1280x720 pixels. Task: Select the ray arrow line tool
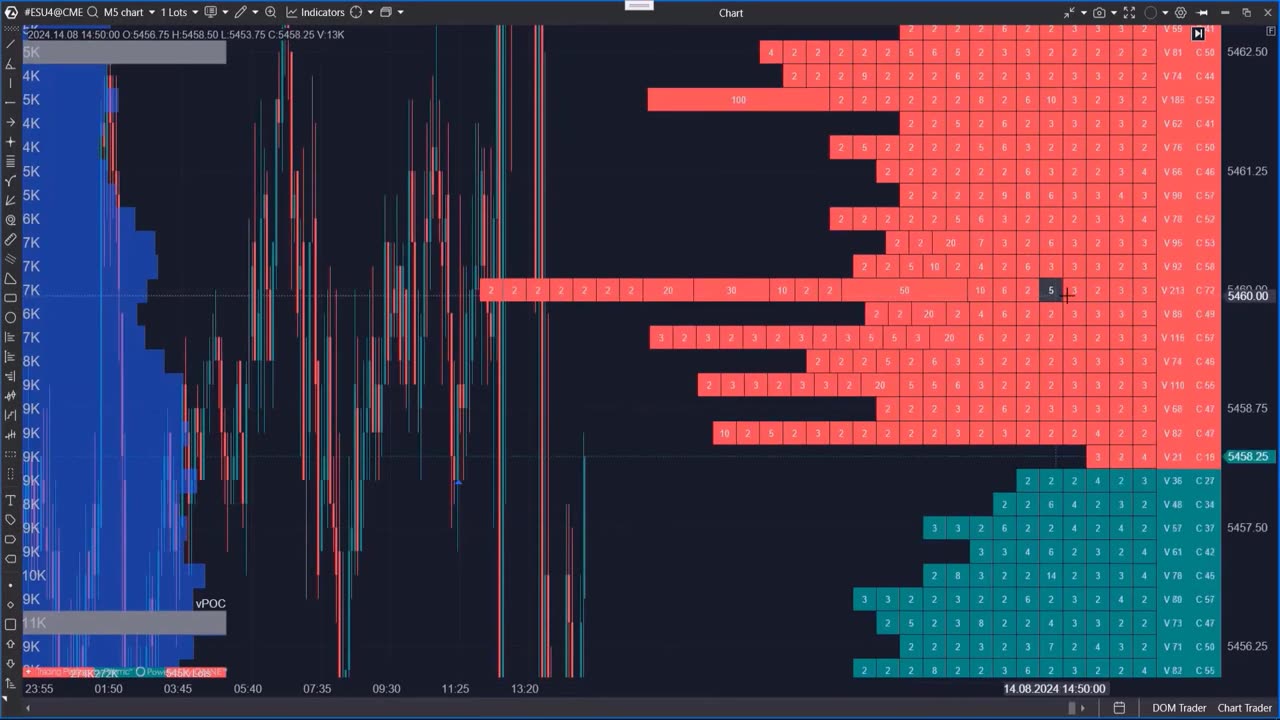tap(11, 121)
